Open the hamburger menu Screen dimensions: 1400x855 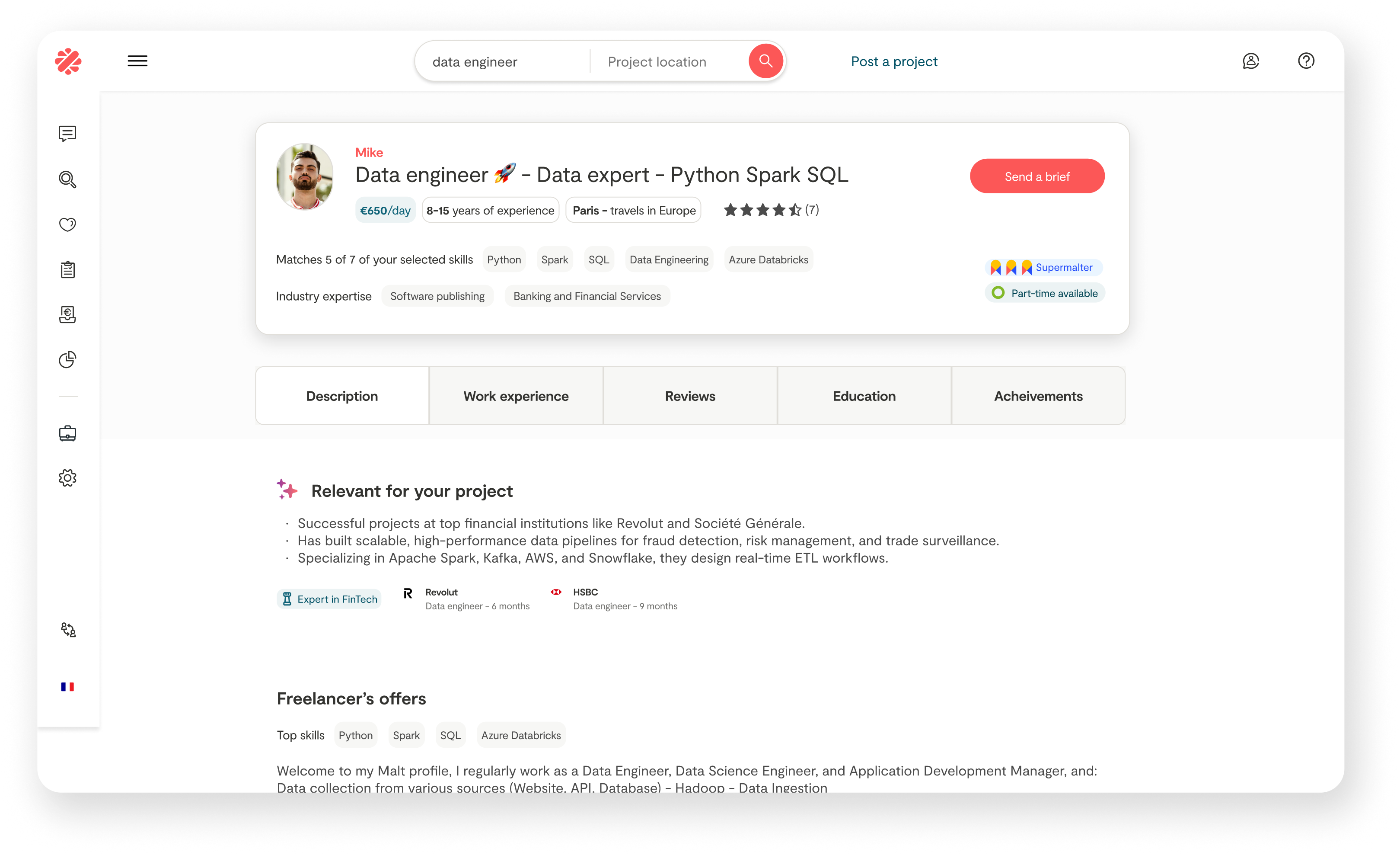(137, 61)
